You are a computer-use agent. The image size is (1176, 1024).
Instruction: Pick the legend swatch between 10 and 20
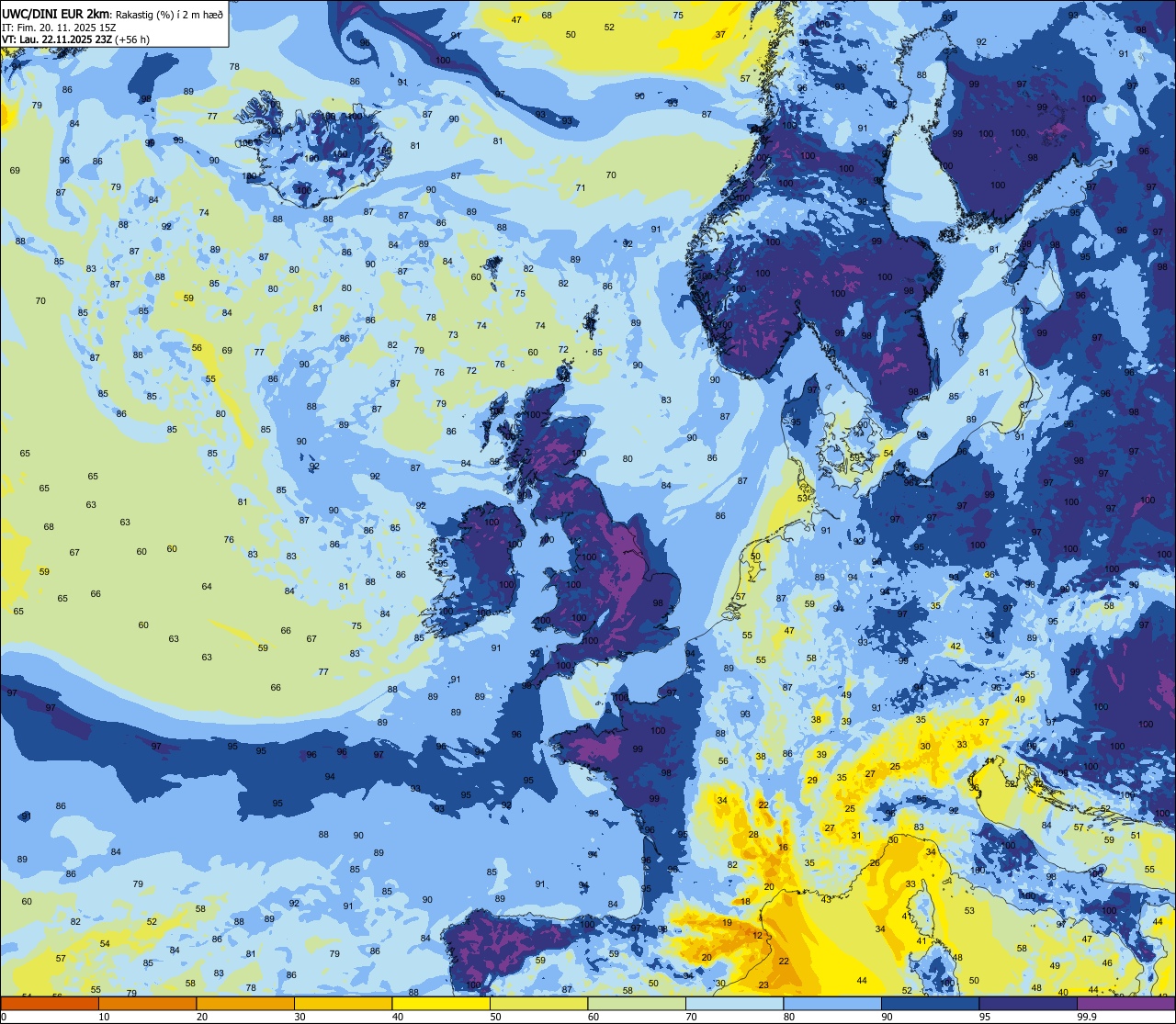147,1003
